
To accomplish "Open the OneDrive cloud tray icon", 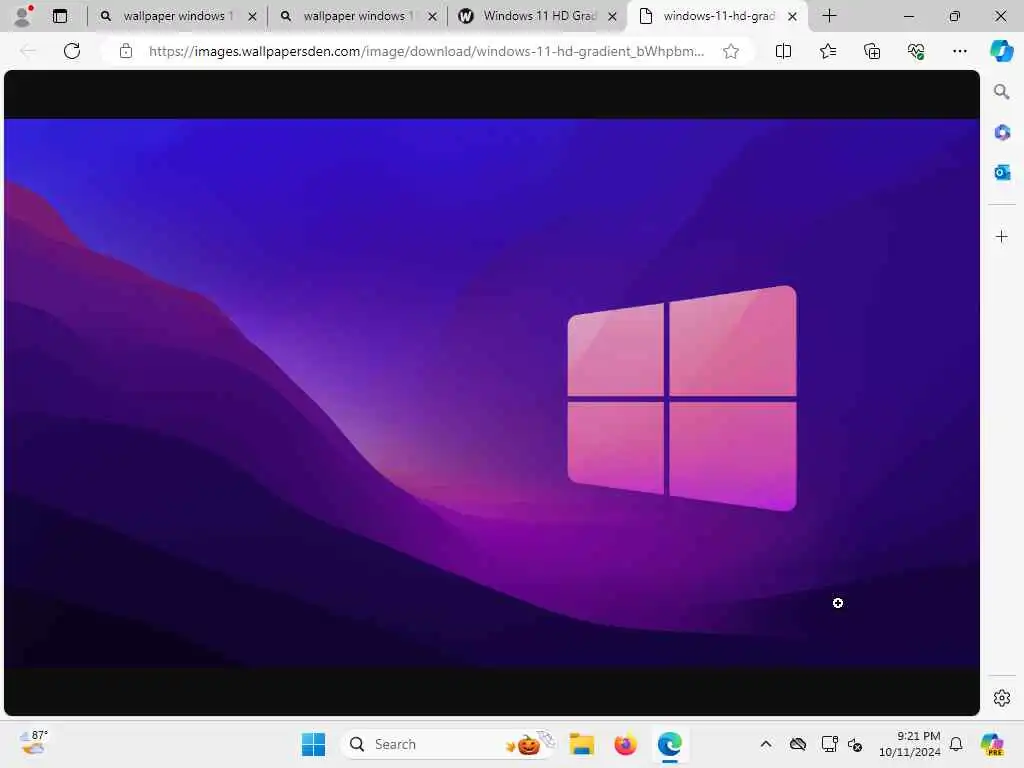I will (797, 744).
